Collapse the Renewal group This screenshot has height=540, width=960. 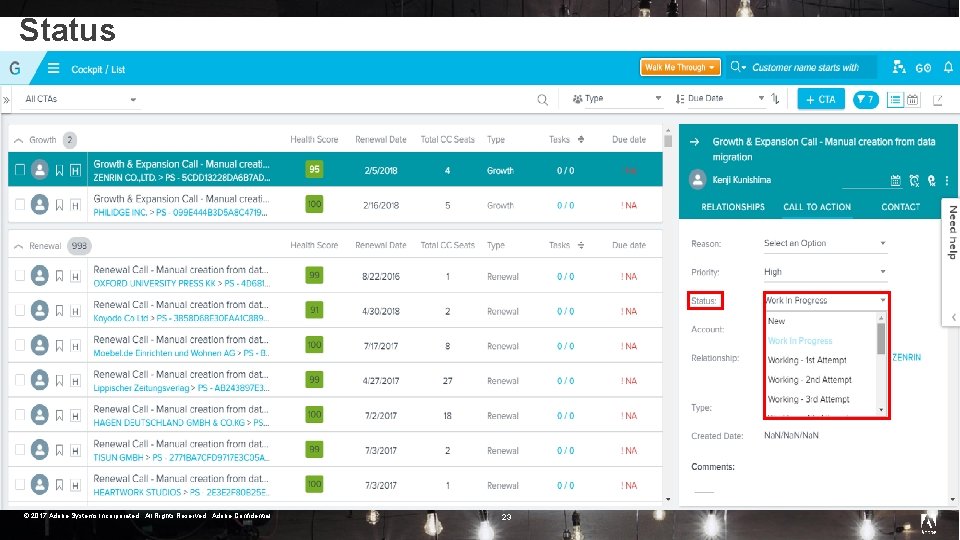click(x=18, y=246)
